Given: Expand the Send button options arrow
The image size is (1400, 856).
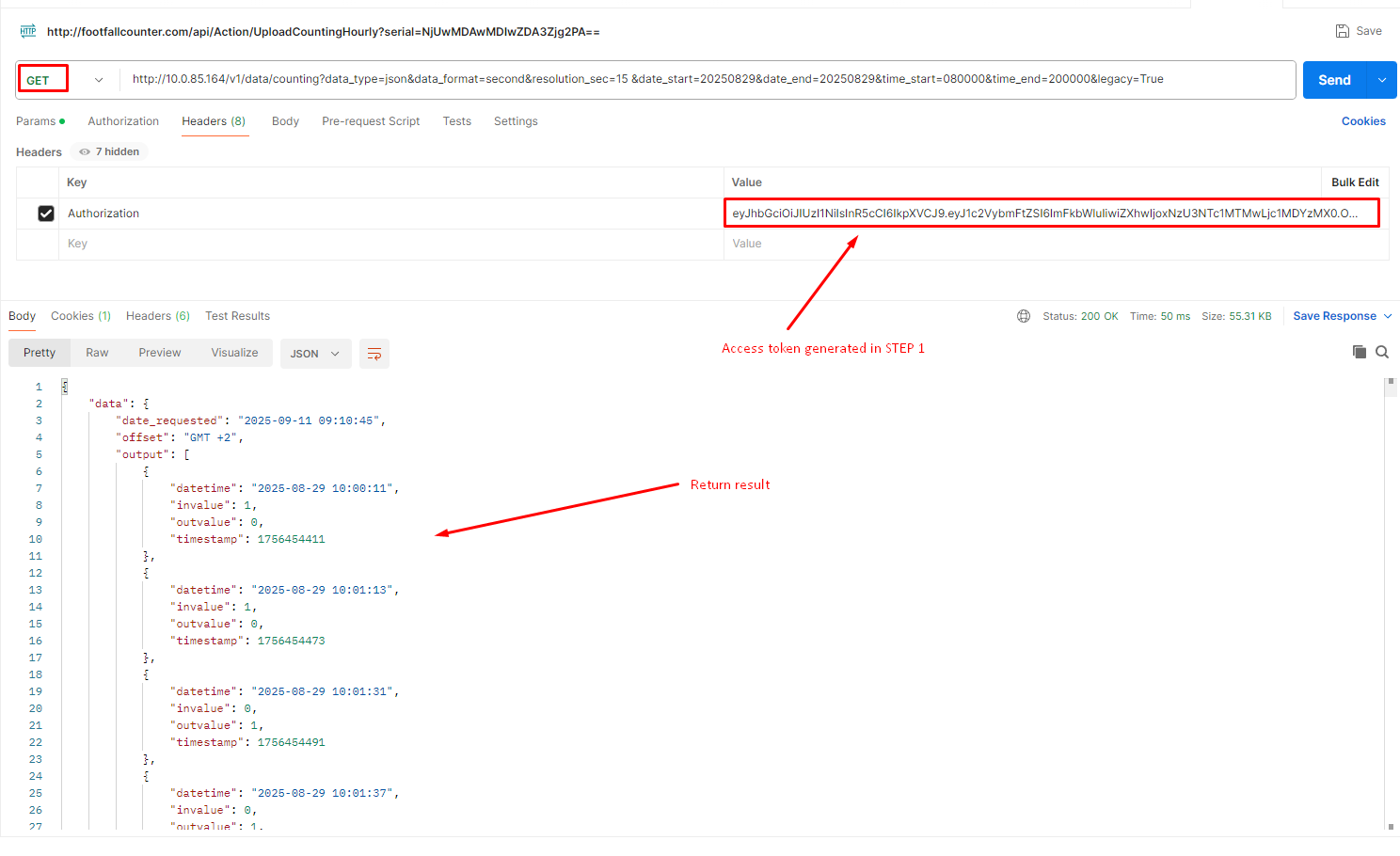Looking at the screenshot, I should pyautogui.click(x=1382, y=80).
